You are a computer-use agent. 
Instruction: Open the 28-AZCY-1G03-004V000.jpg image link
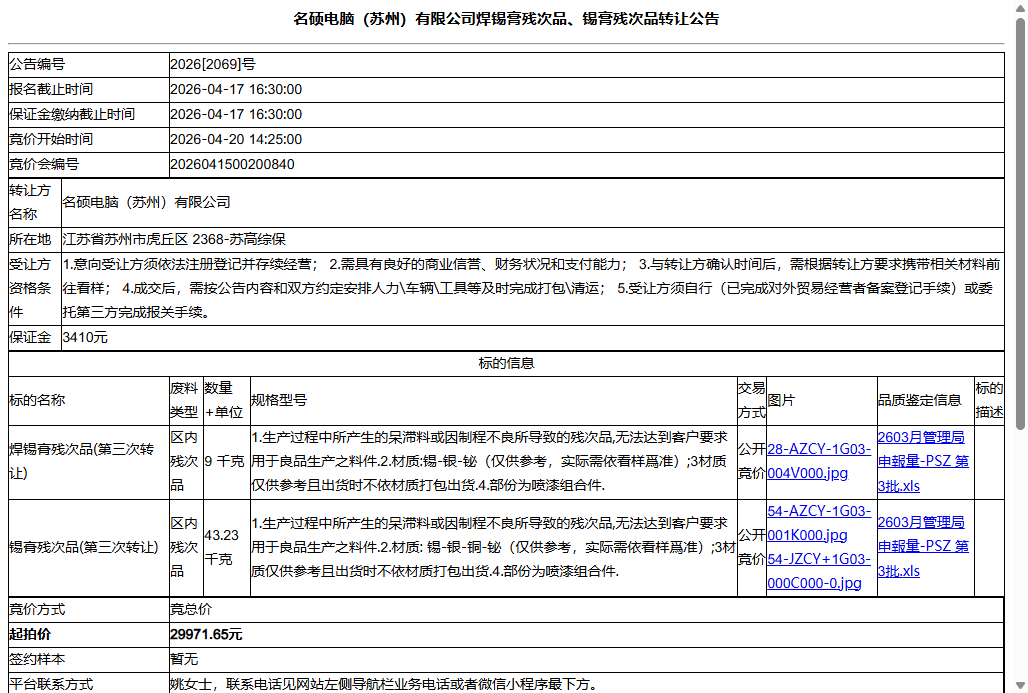click(x=819, y=462)
